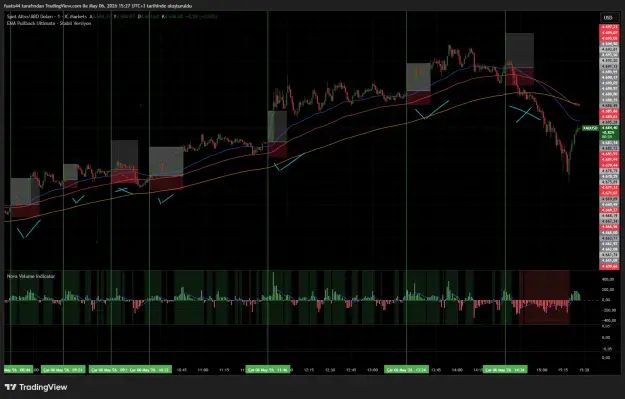Click the 15:30 tick on the time axis
The width and height of the screenshot is (625, 399).
coord(584,370)
